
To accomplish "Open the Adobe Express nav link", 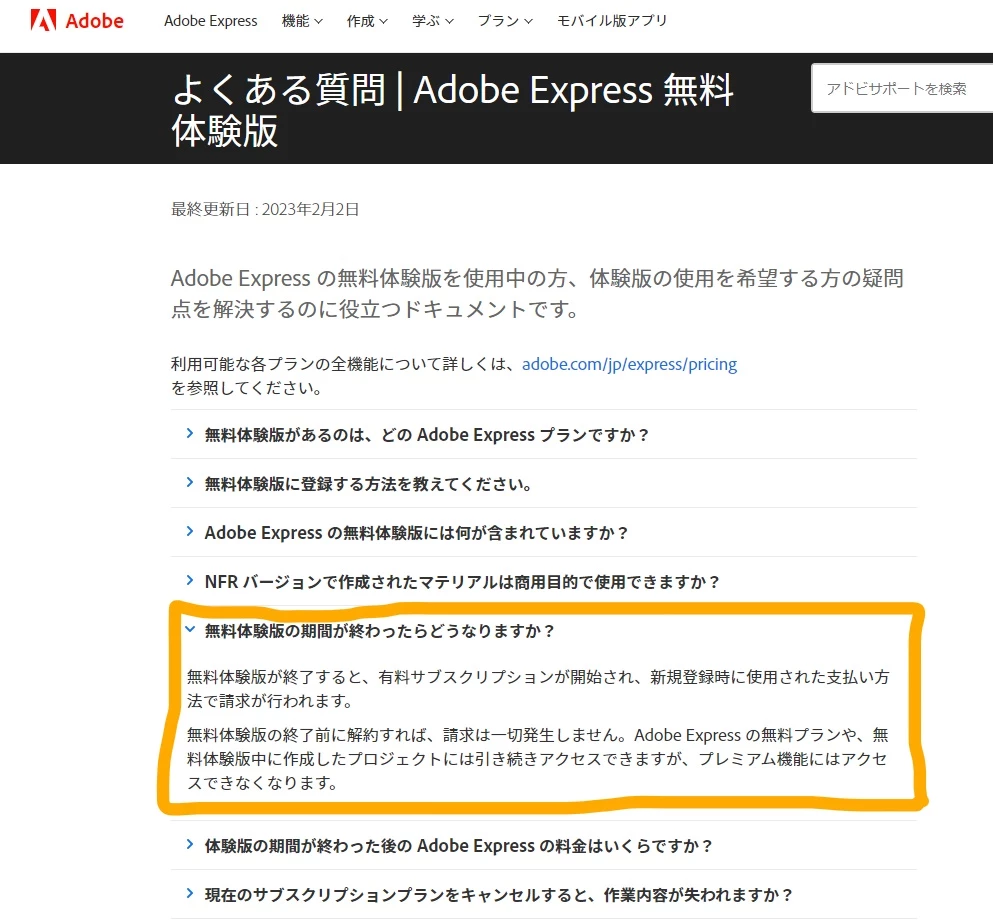I will click(x=210, y=21).
